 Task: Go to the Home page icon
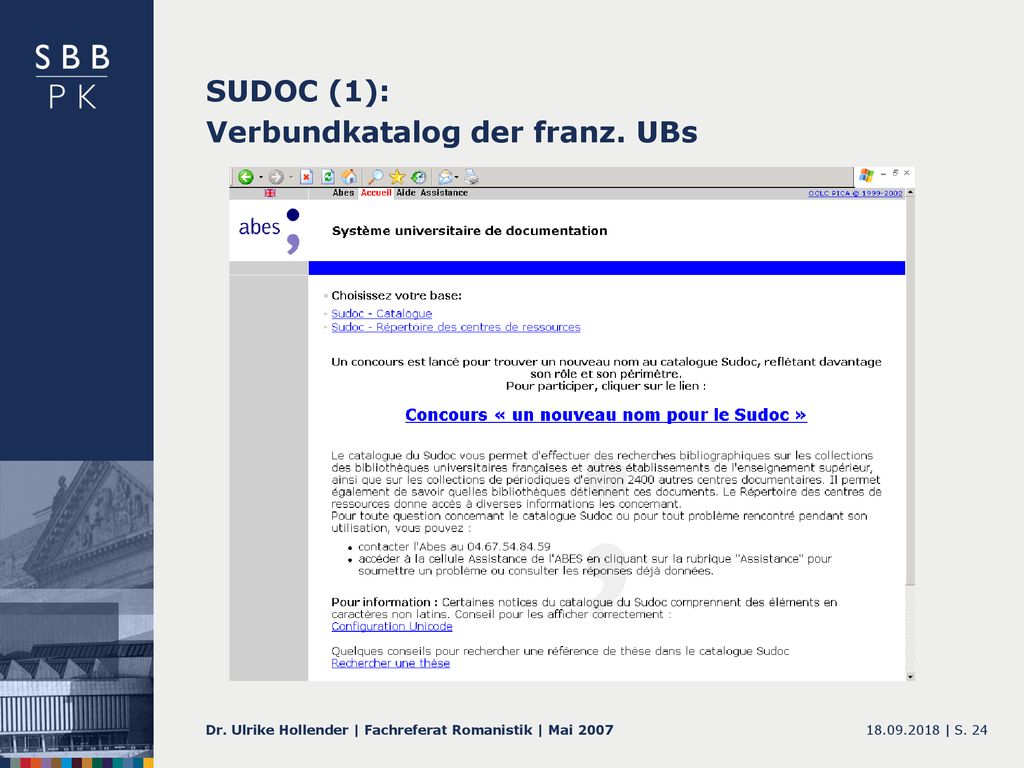pos(350,177)
